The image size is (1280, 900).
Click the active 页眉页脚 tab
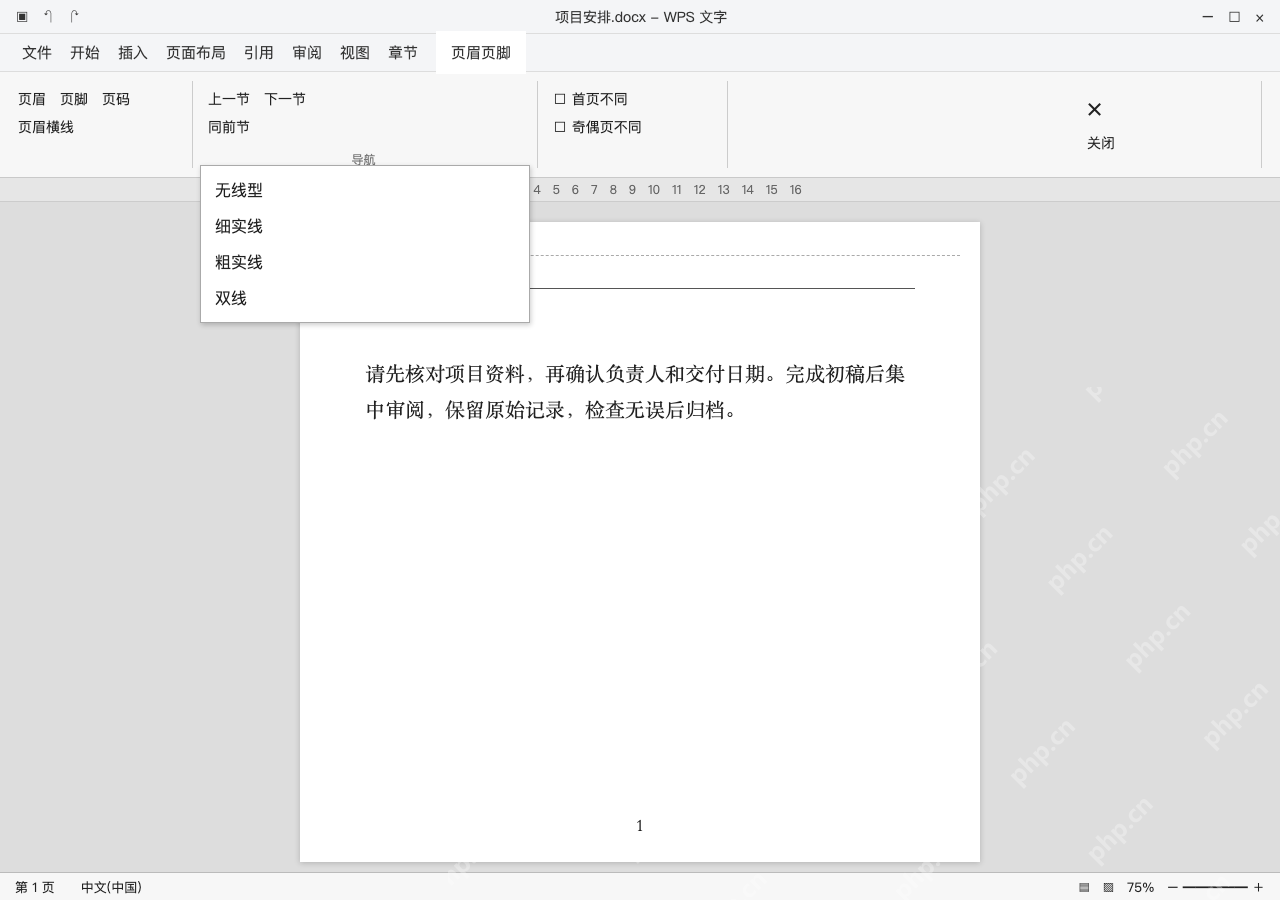point(481,53)
